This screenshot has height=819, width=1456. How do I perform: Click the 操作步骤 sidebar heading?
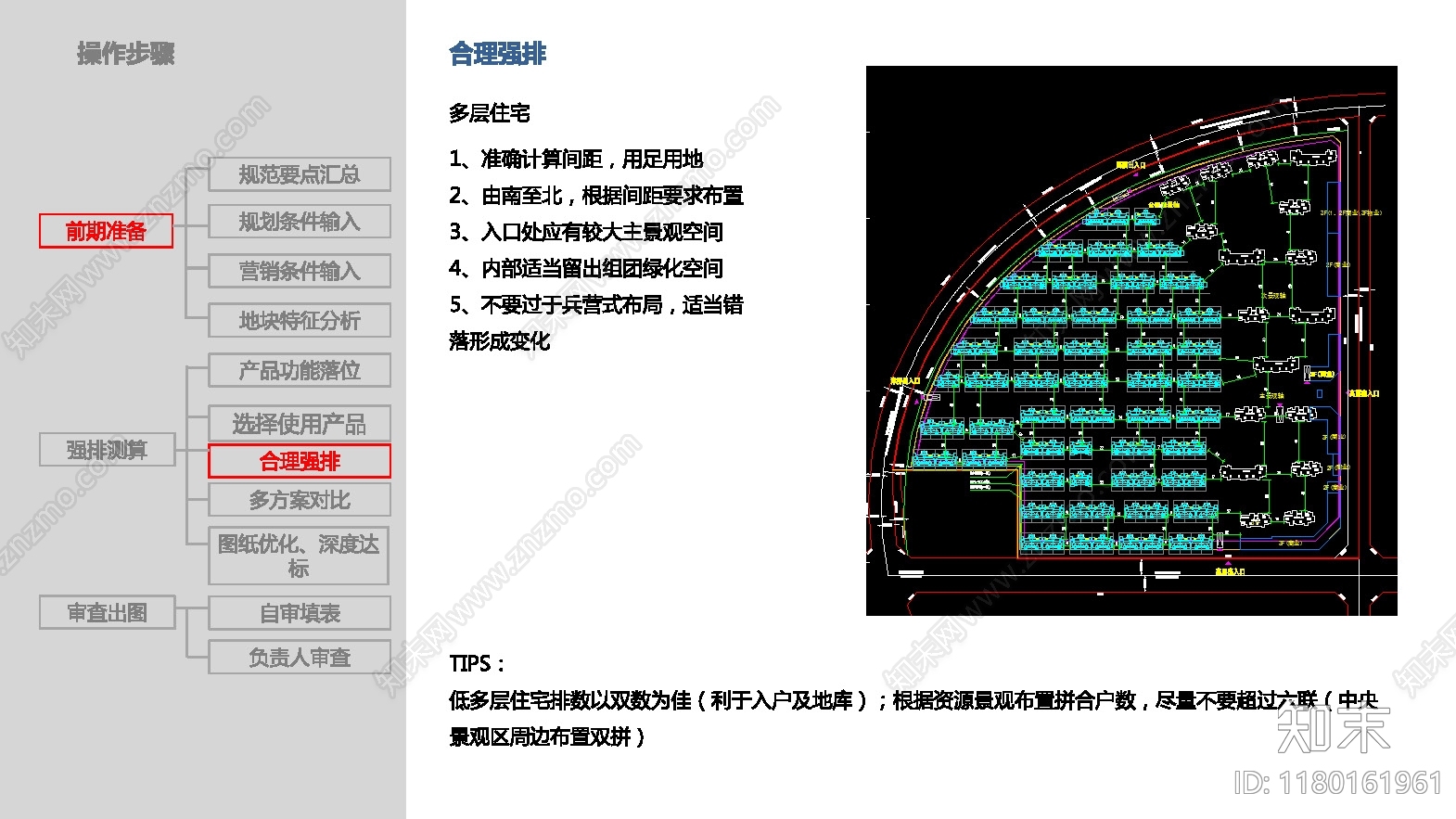pyautogui.click(x=125, y=54)
